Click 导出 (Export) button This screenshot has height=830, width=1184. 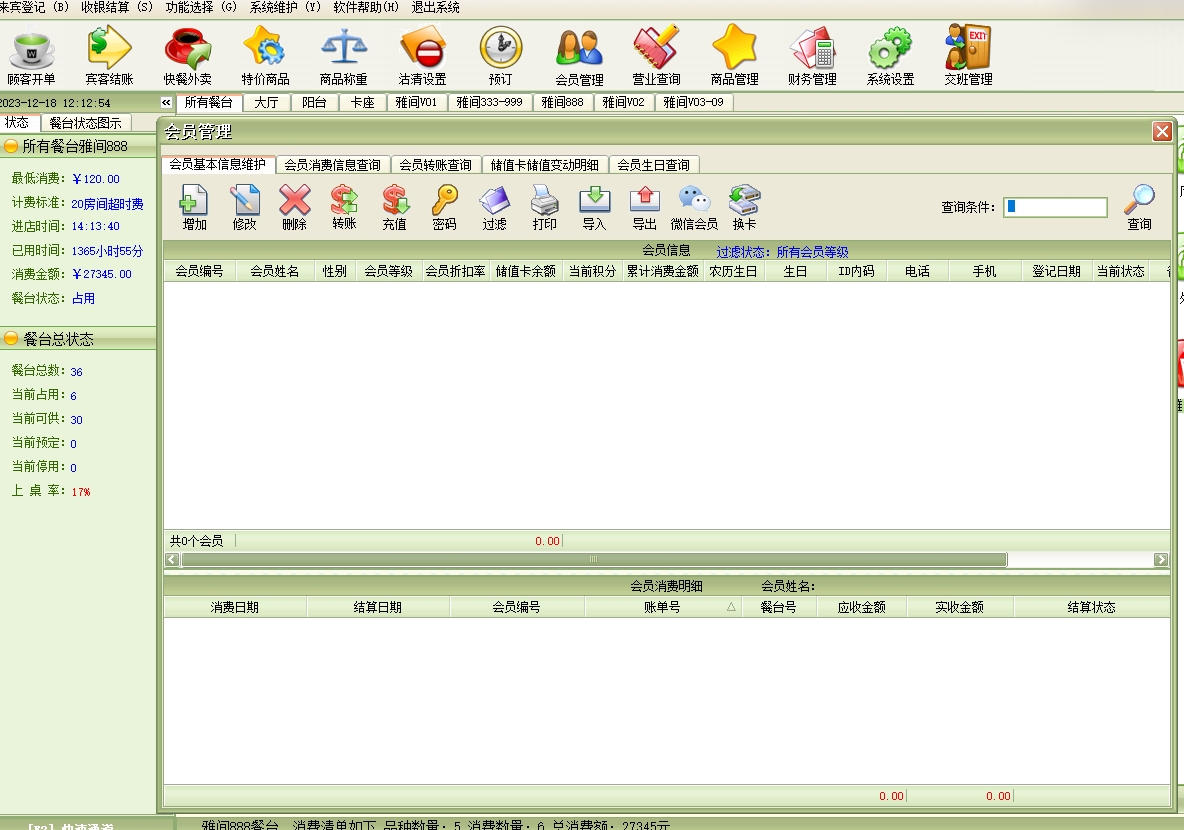click(644, 207)
